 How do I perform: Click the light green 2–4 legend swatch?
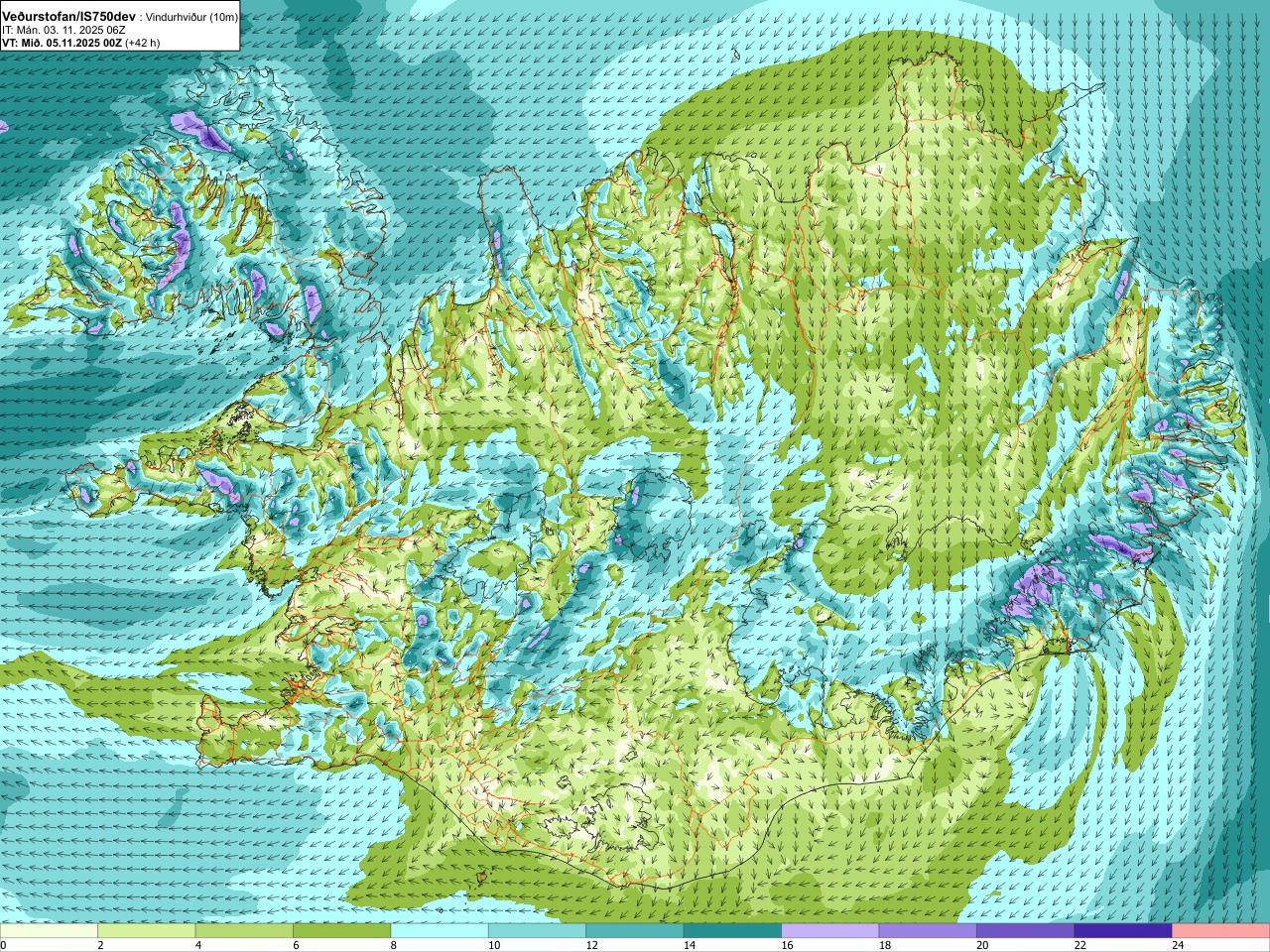point(146,931)
